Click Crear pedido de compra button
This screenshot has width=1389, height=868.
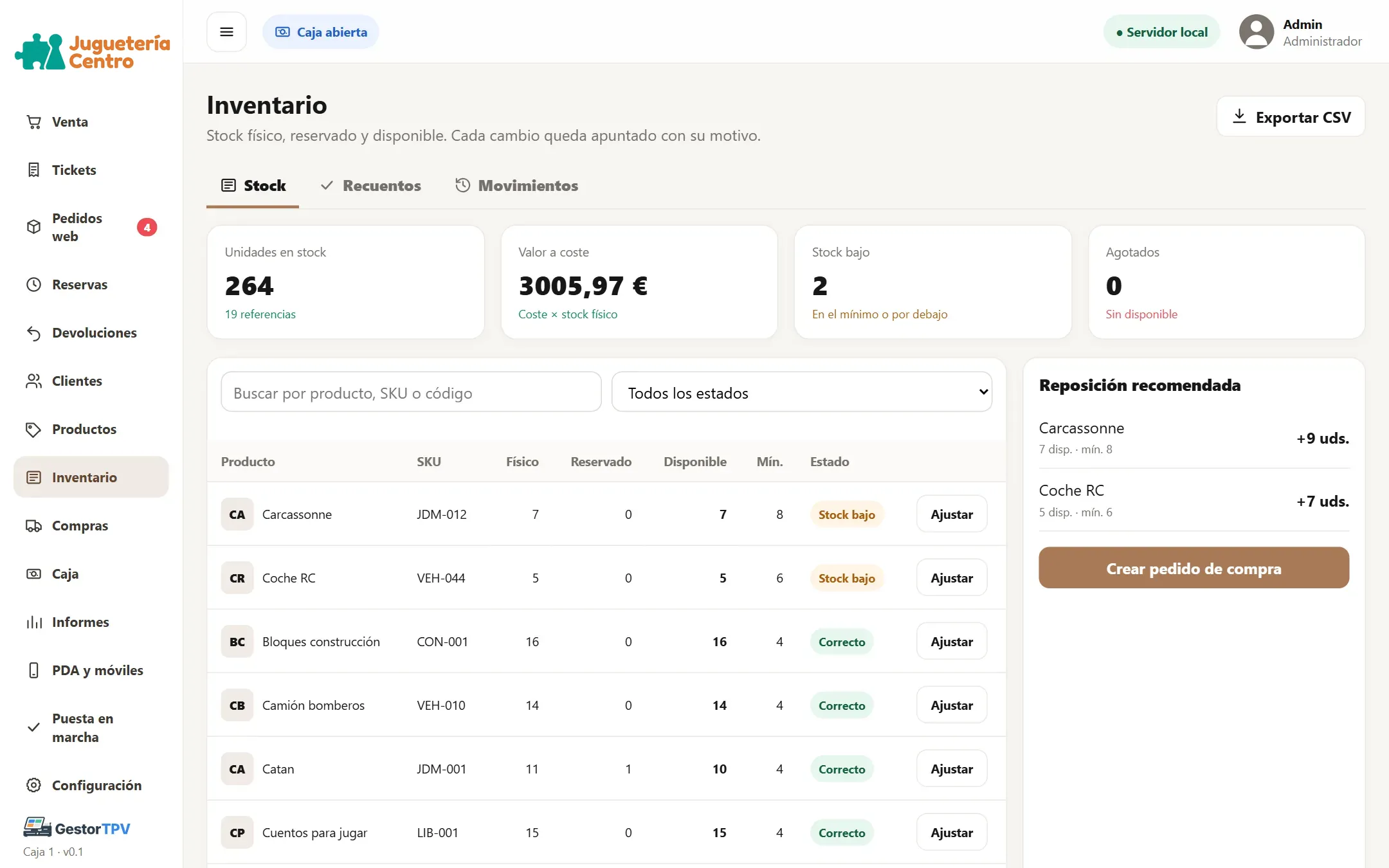(1194, 568)
